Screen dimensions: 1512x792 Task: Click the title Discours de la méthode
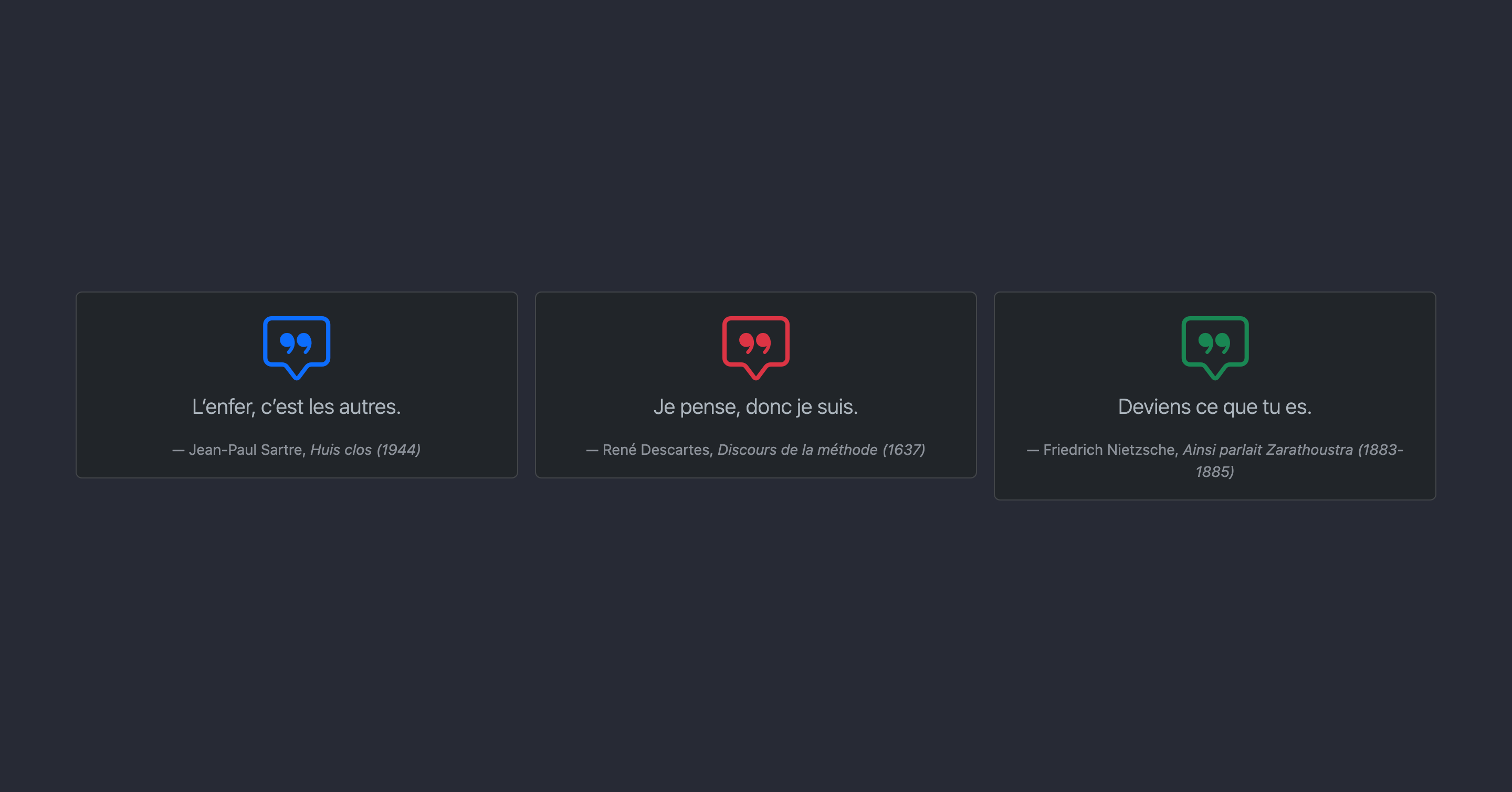pos(797,450)
